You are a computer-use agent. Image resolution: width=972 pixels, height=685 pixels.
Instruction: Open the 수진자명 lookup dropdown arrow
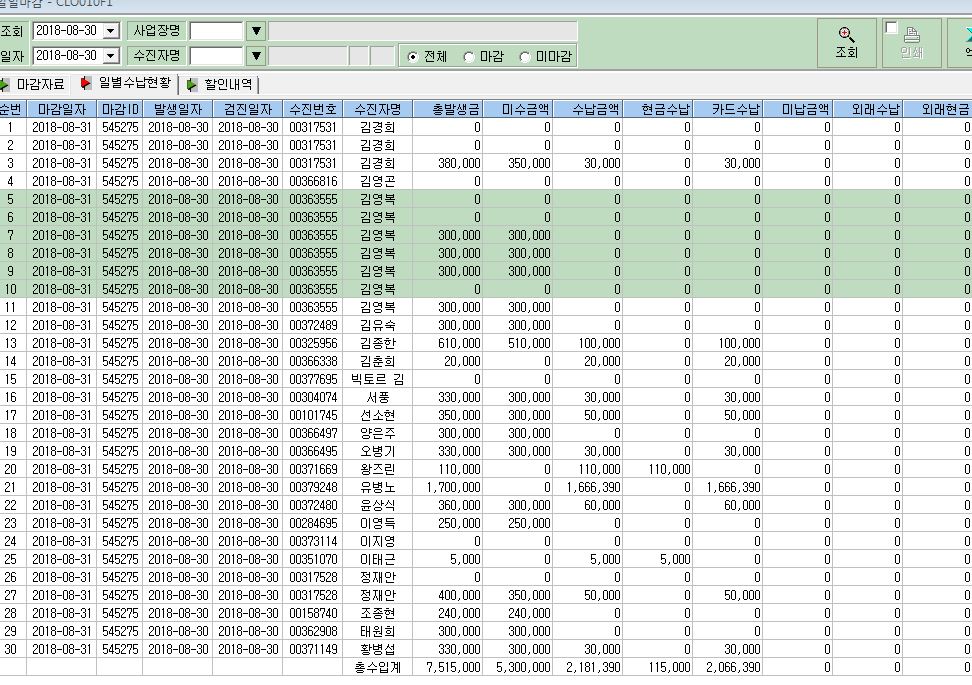point(256,56)
